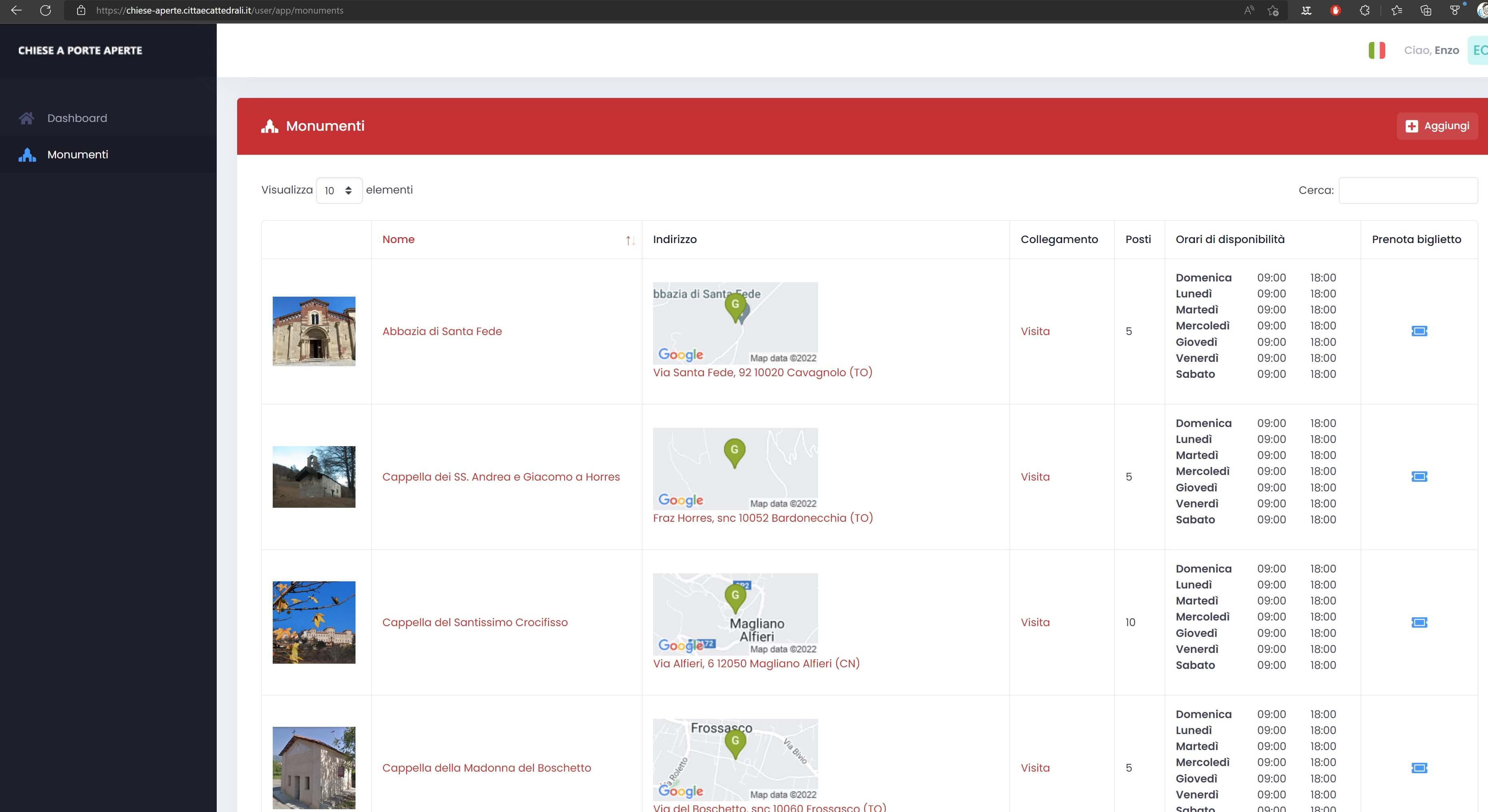The width and height of the screenshot is (1488, 812).
Task: Open Cappella della Madonna del Boschetto name link
Action: pyautogui.click(x=486, y=768)
